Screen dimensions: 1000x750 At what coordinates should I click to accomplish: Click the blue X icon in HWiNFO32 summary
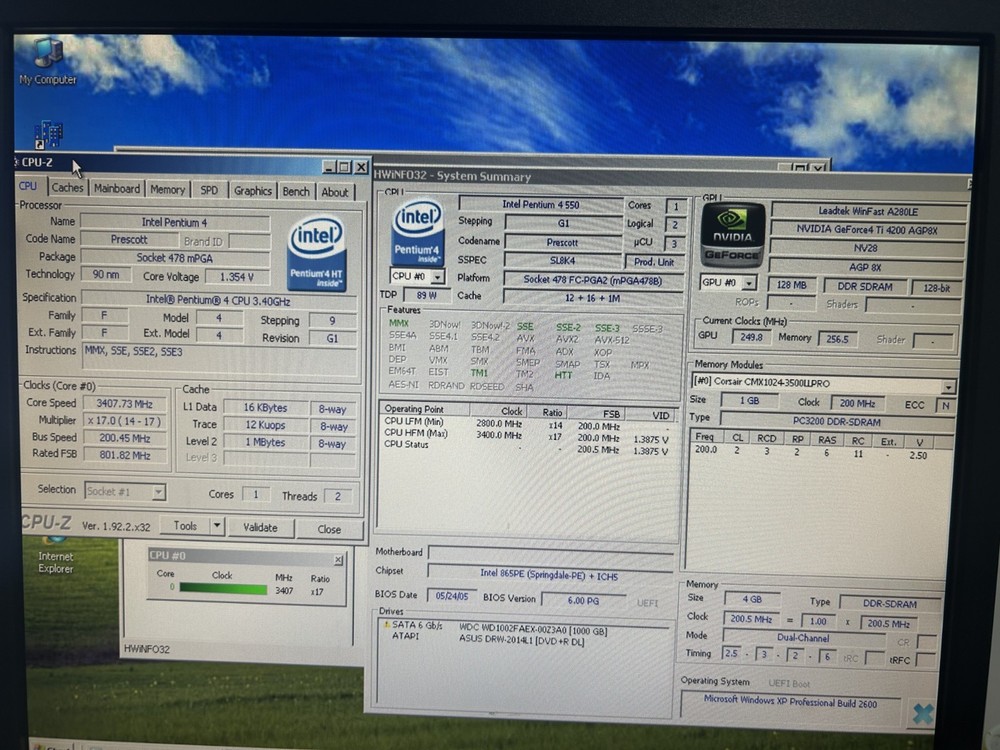(x=922, y=714)
